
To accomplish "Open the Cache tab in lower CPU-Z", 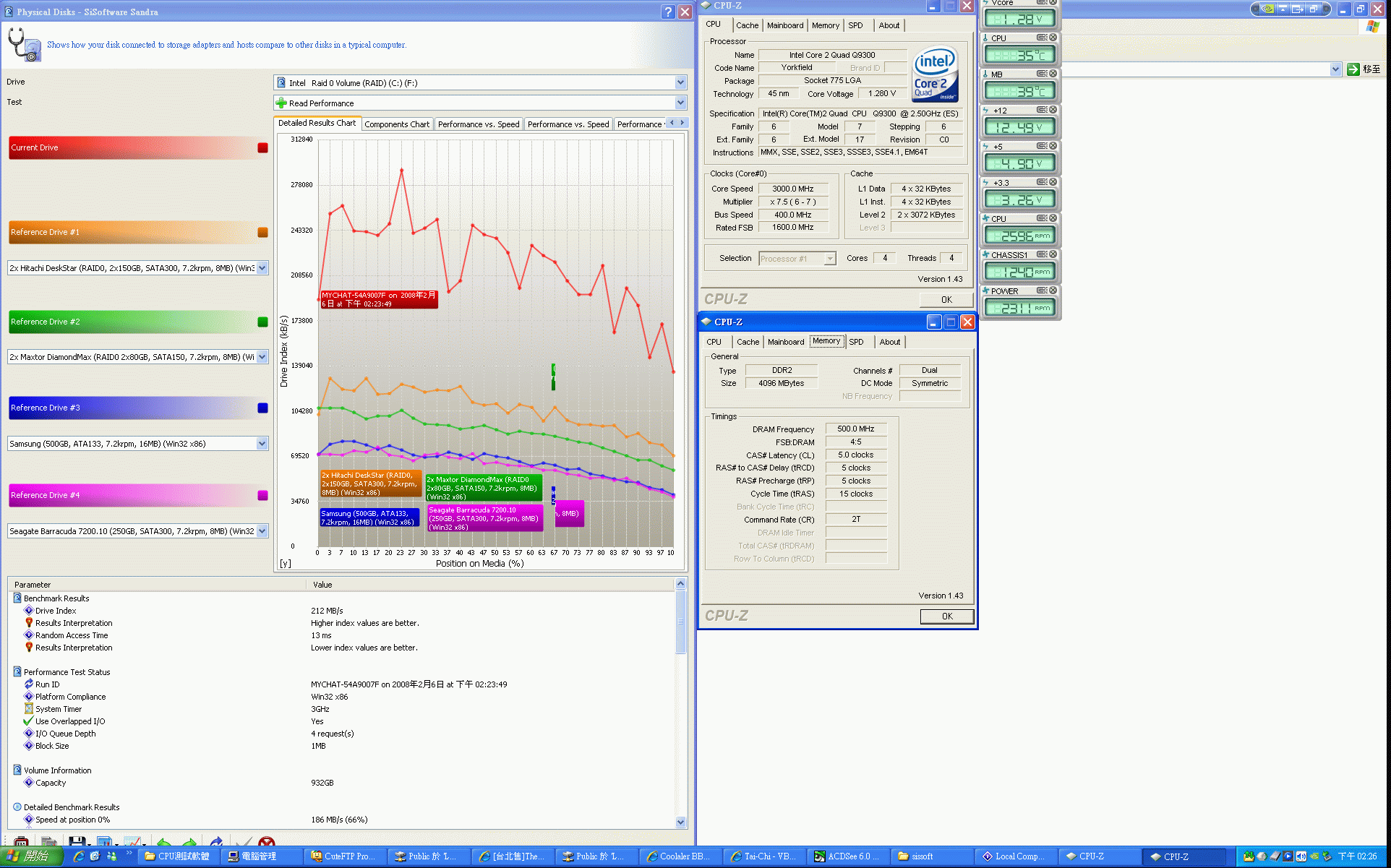I will coord(748,342).
